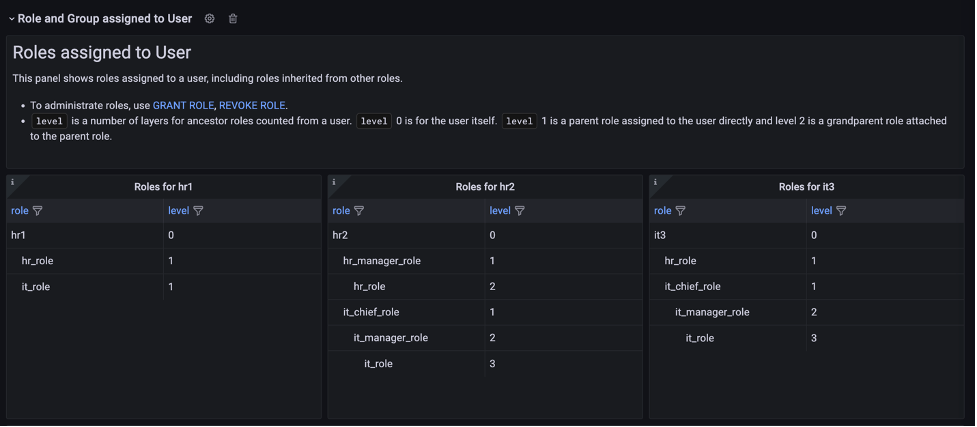The width and height of the screenshot is (977, 427).
Task: Click role filter icon in it3 panel
Action: [x=681, y=211]
